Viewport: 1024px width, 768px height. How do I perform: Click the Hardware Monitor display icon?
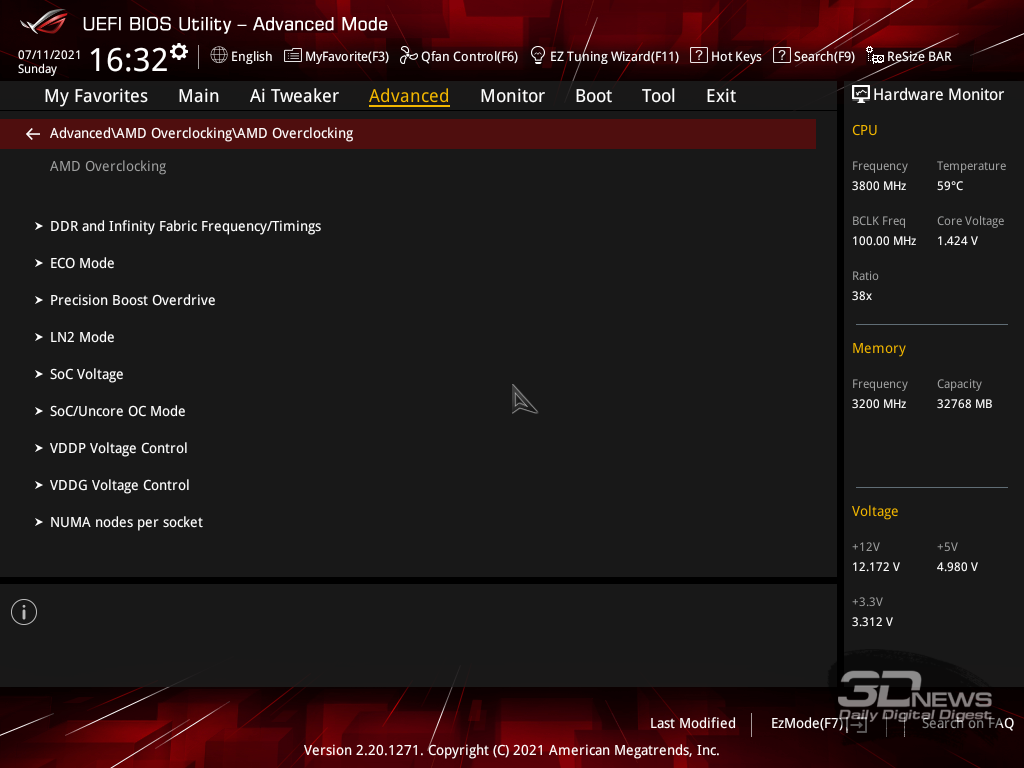861,95
